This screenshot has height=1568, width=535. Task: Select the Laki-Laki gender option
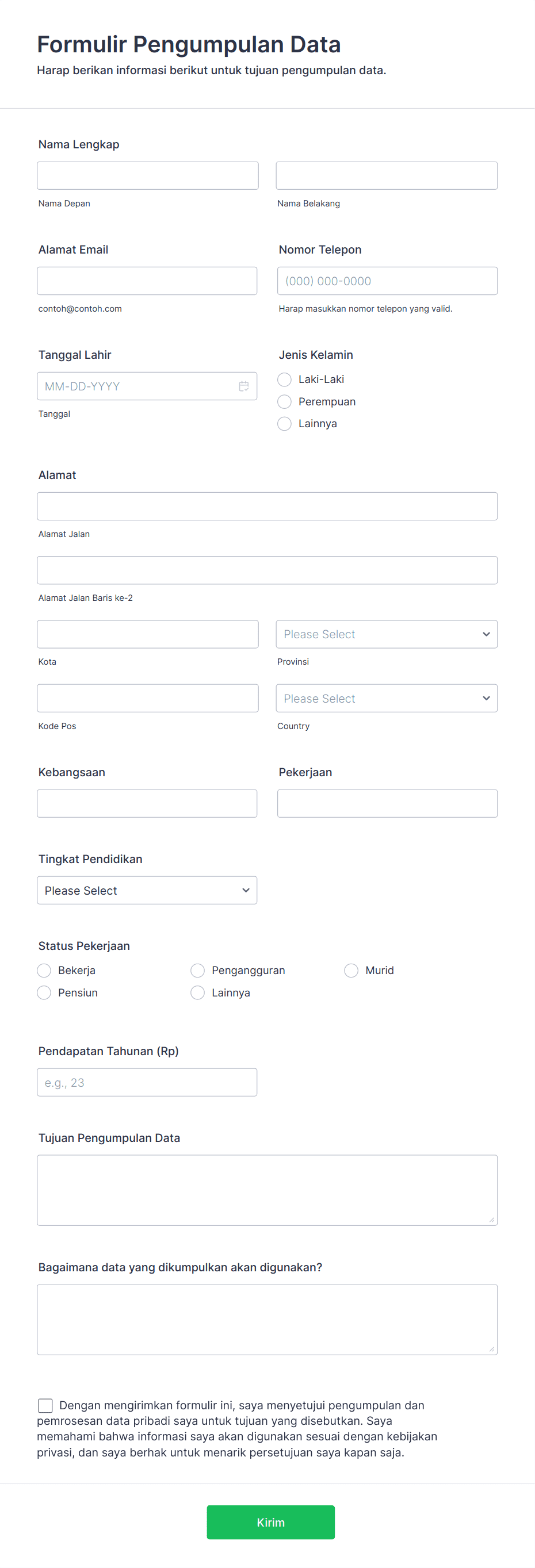pyautogui.click(x=284, y=379)
